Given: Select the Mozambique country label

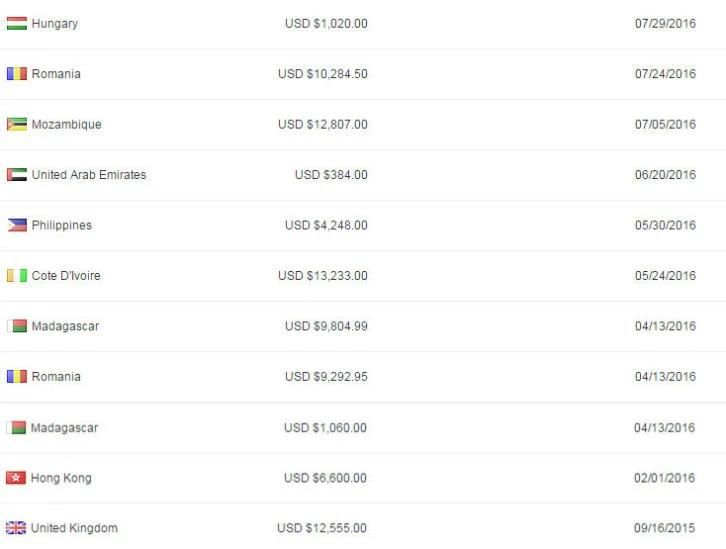Looking at the screenshot, I should tap(66, 124).
